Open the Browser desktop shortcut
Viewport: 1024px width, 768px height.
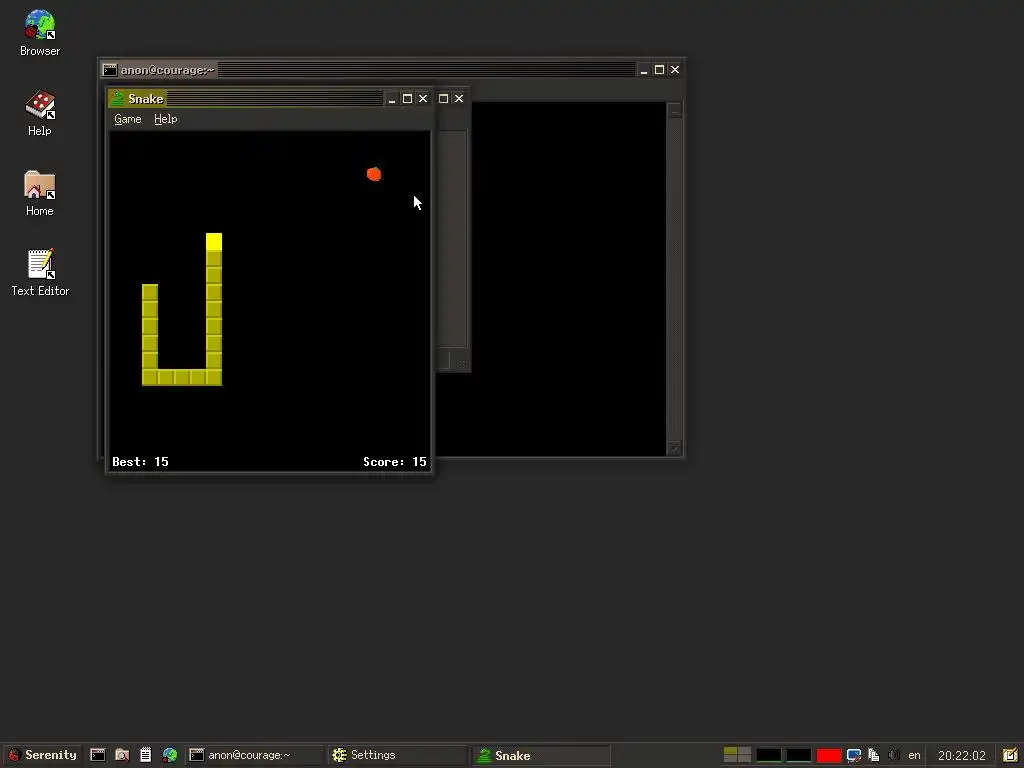click(40, 33)
